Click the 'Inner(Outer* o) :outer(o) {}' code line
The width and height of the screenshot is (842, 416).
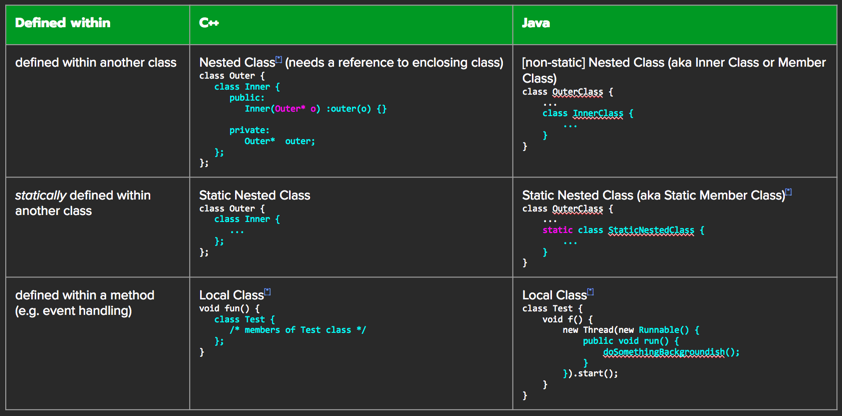pos(315,108)
